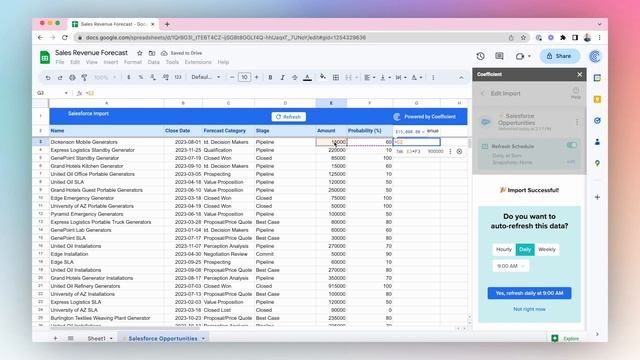
Task: Click the Explore button
Action: [565, 338]
